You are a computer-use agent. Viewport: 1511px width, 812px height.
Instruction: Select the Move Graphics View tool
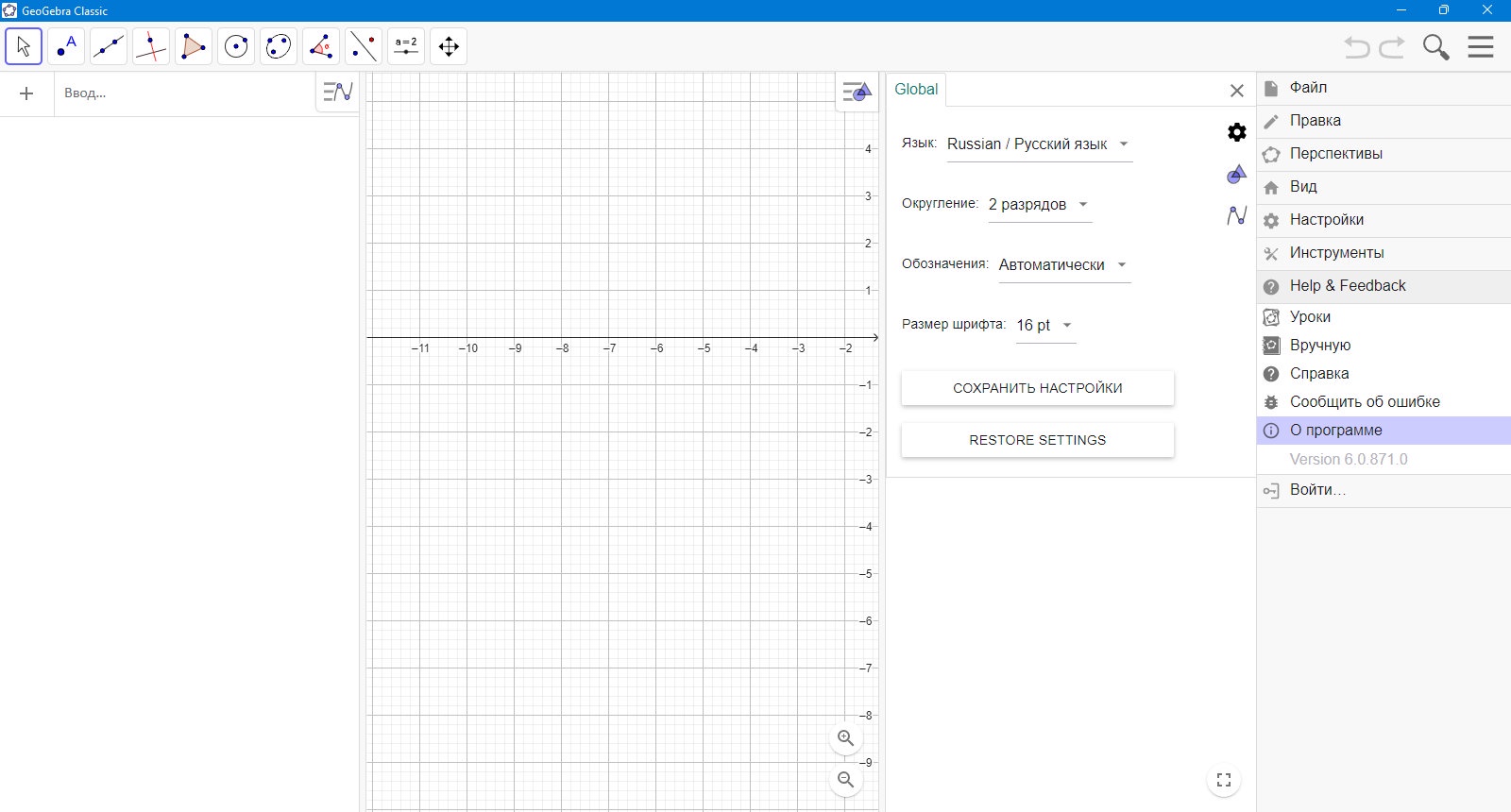click(x=449, y=46)
